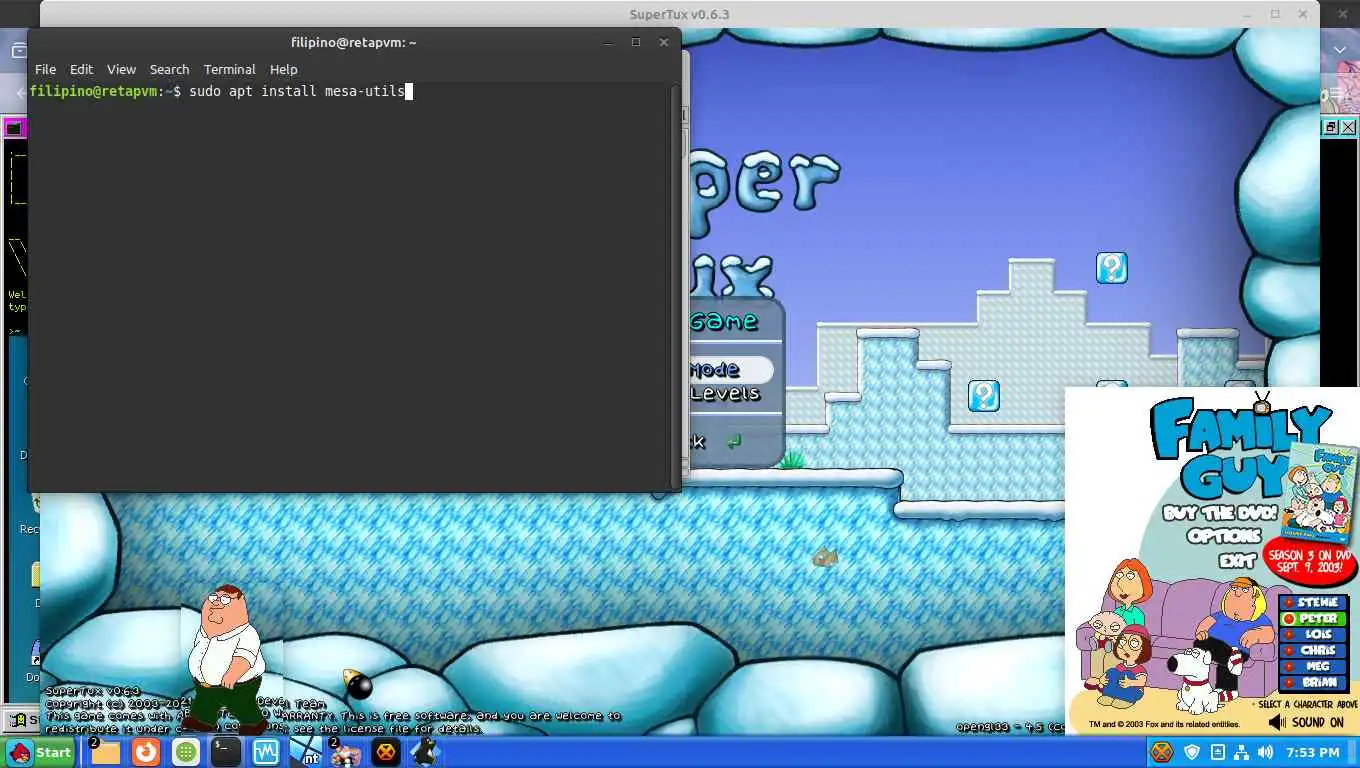Open the blue system monitor waveform icon
The width and height of the screenshot is (1360, 768).
click(266, 752)
